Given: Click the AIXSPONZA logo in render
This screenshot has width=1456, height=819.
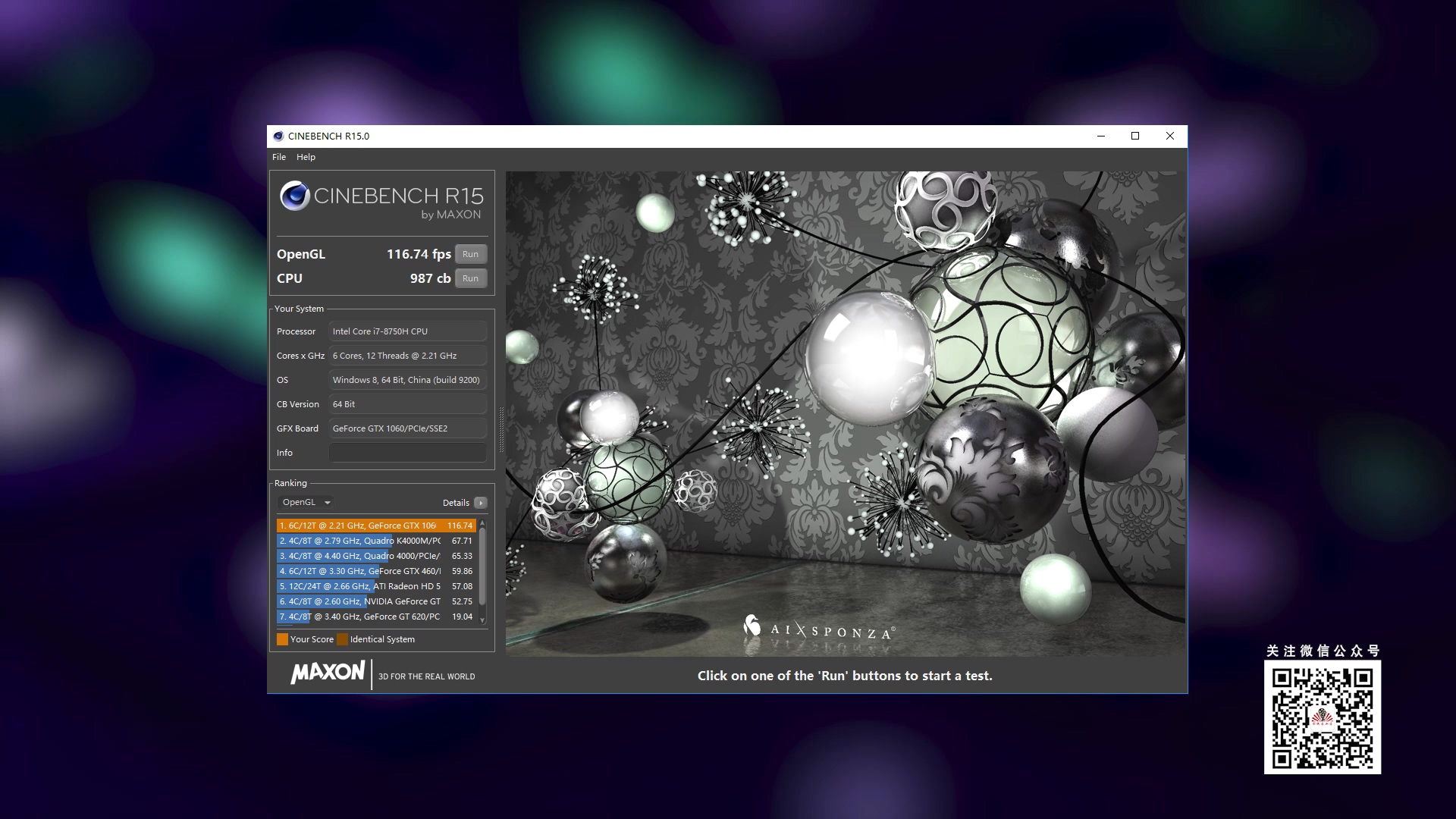Looking at the screenshot, I should pyautogui.click(x=819, y=629).
